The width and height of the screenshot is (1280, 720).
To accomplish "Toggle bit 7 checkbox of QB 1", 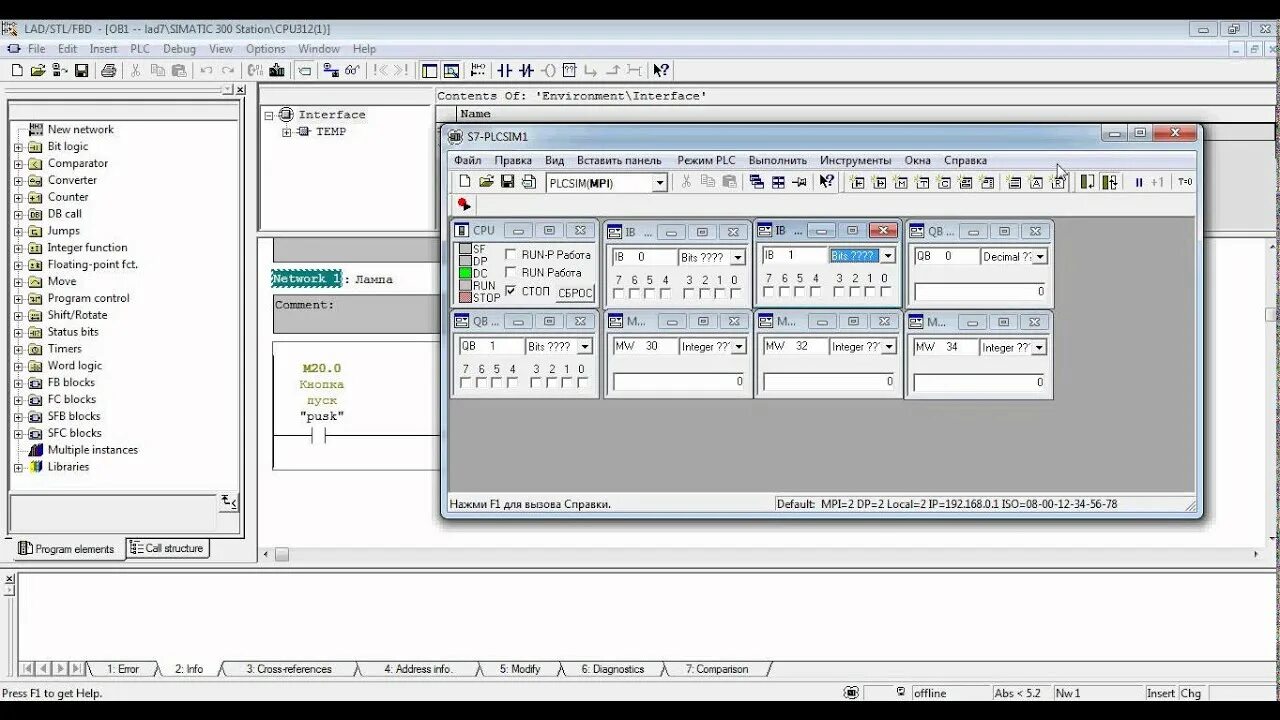I will click(x=465, y=383).
